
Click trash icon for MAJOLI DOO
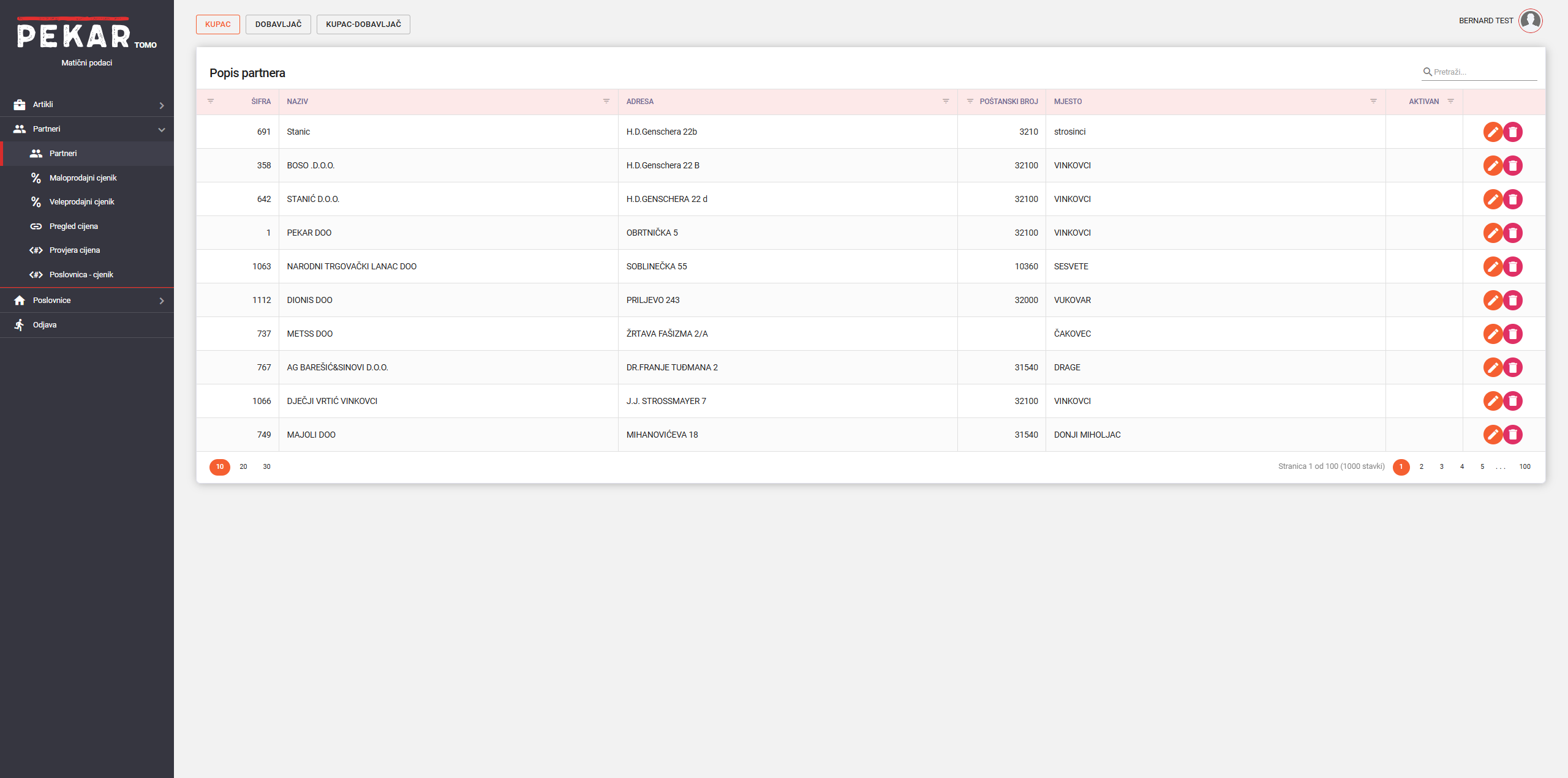pyautogui.click(x=1513, y=435)
